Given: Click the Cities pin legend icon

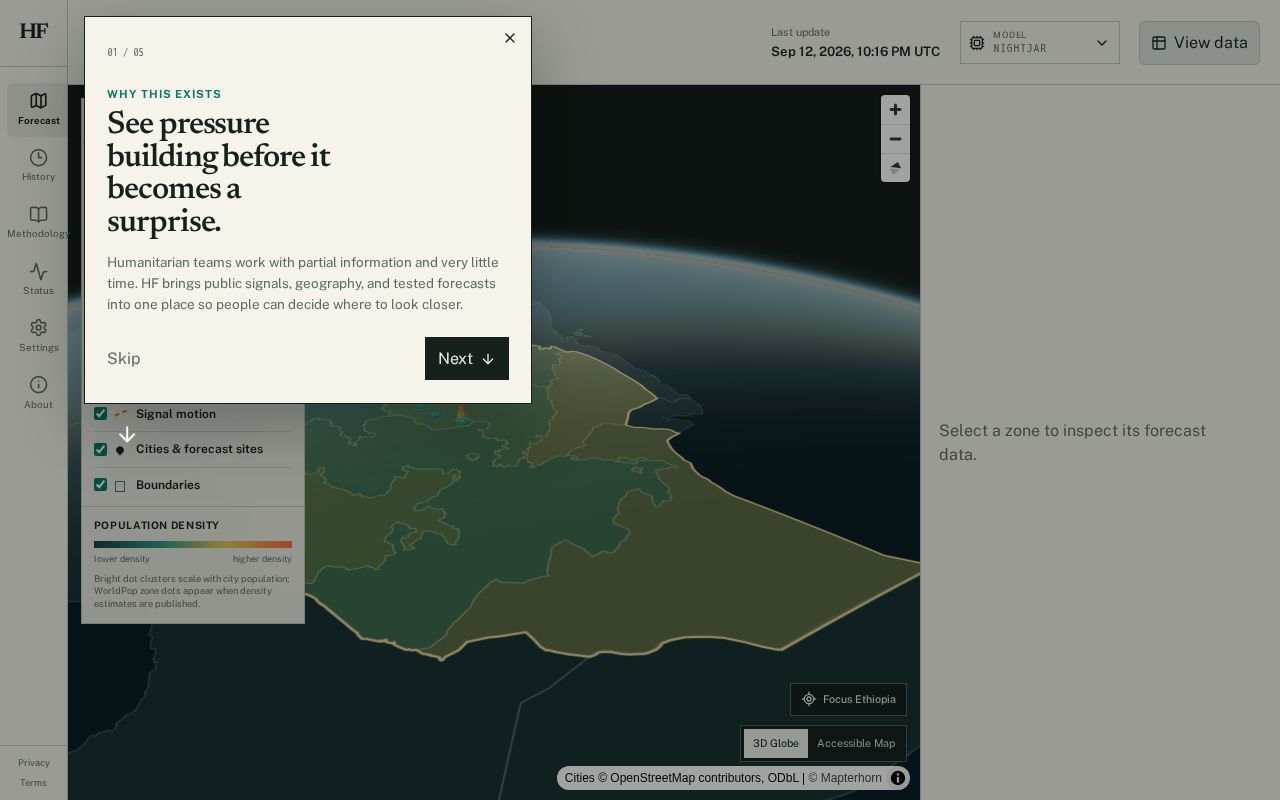Looking at the screenshot, I should click(120, 450).
